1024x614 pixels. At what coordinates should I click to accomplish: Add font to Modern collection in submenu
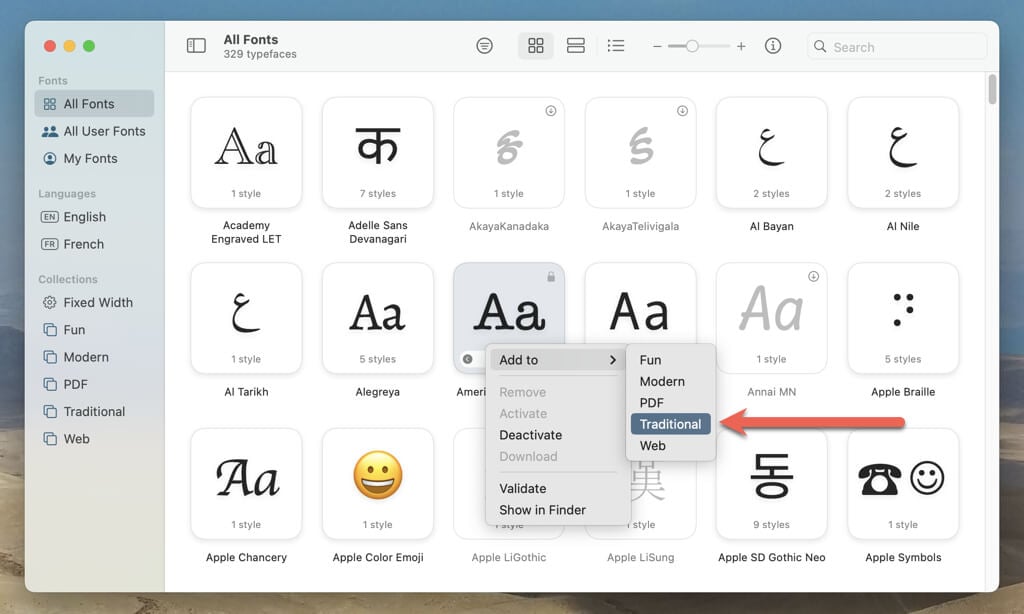(671, 381)
